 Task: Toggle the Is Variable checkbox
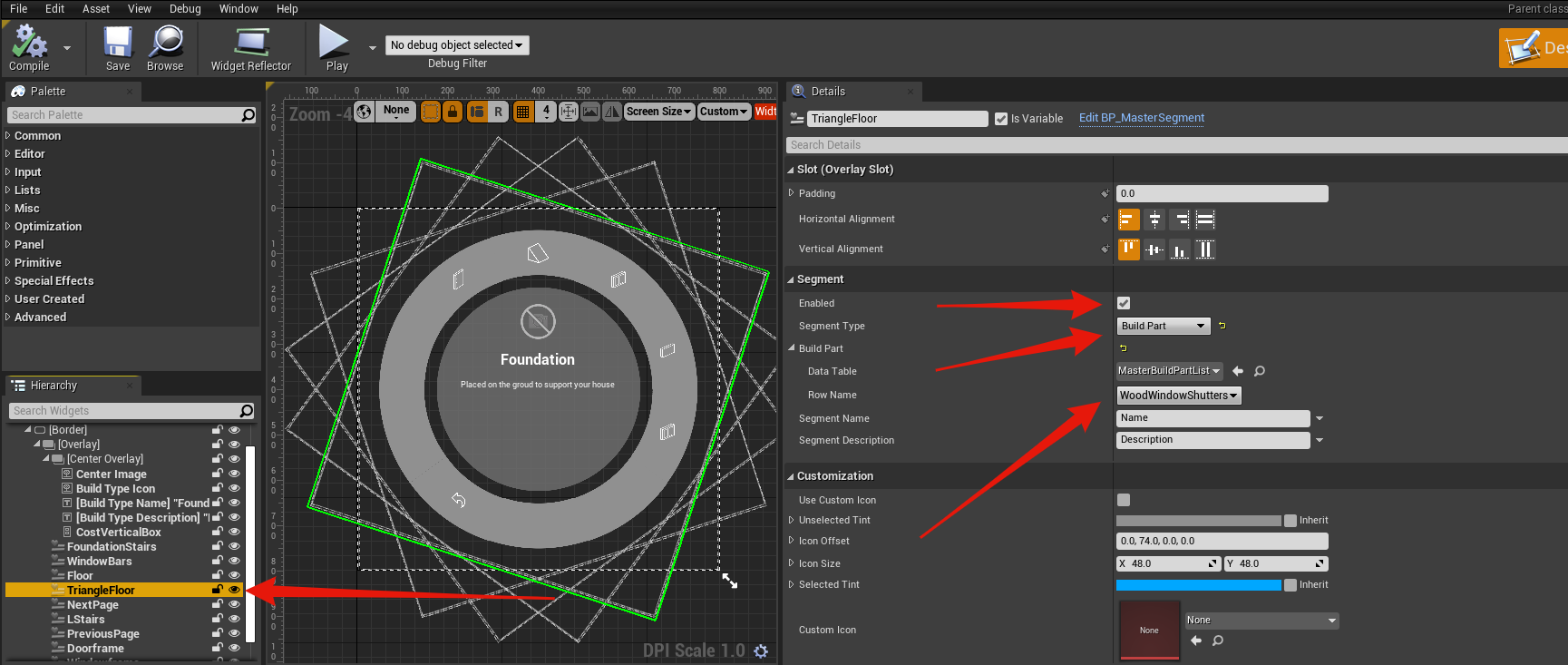[1001, 119]
